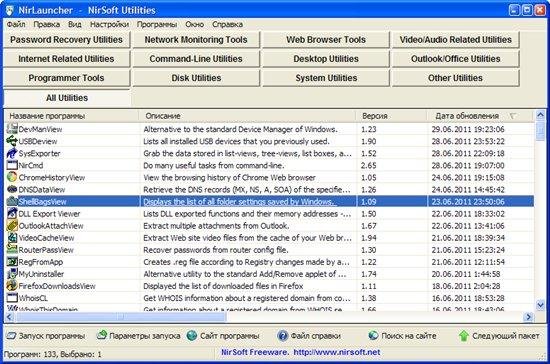Click the MyUninstaller program icon
The width and height of the screenshot is (550, 364).
[x=12, y=274]
